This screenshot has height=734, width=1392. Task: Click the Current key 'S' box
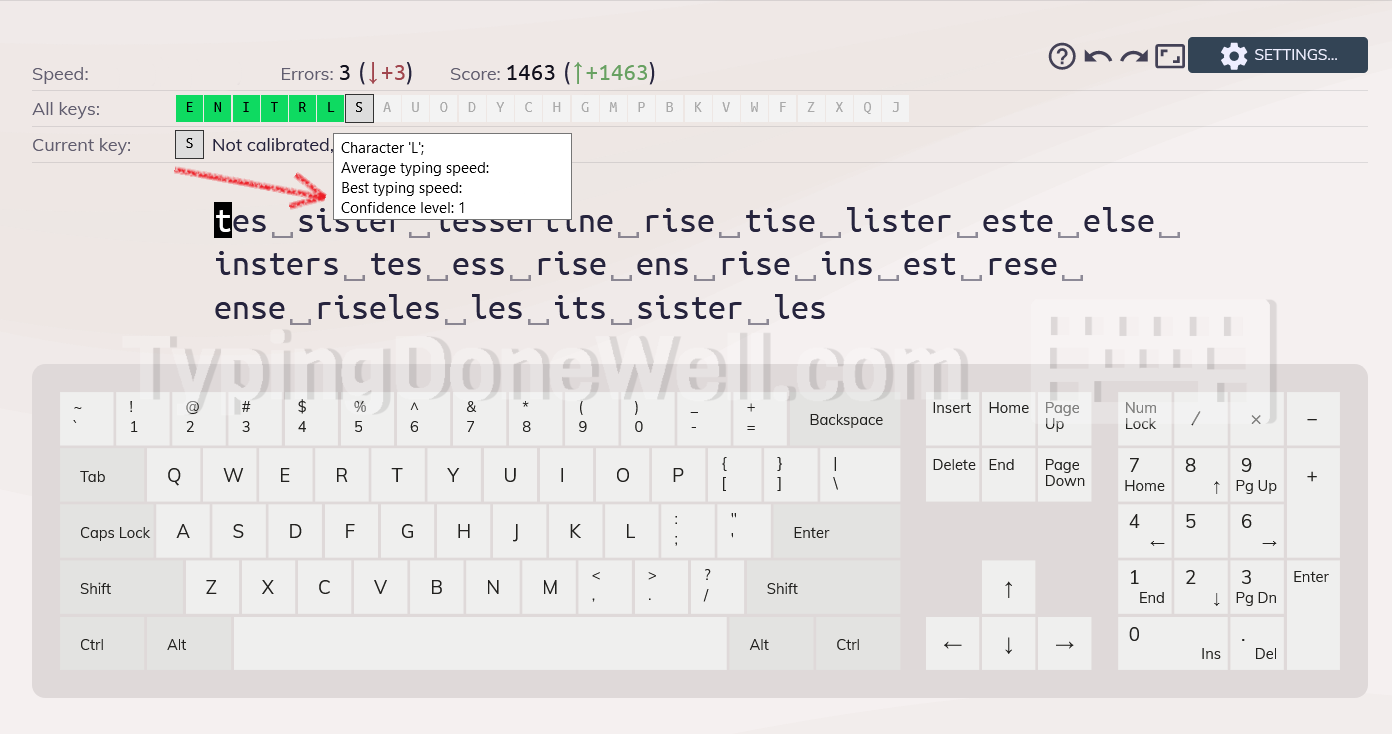[189, 145]
